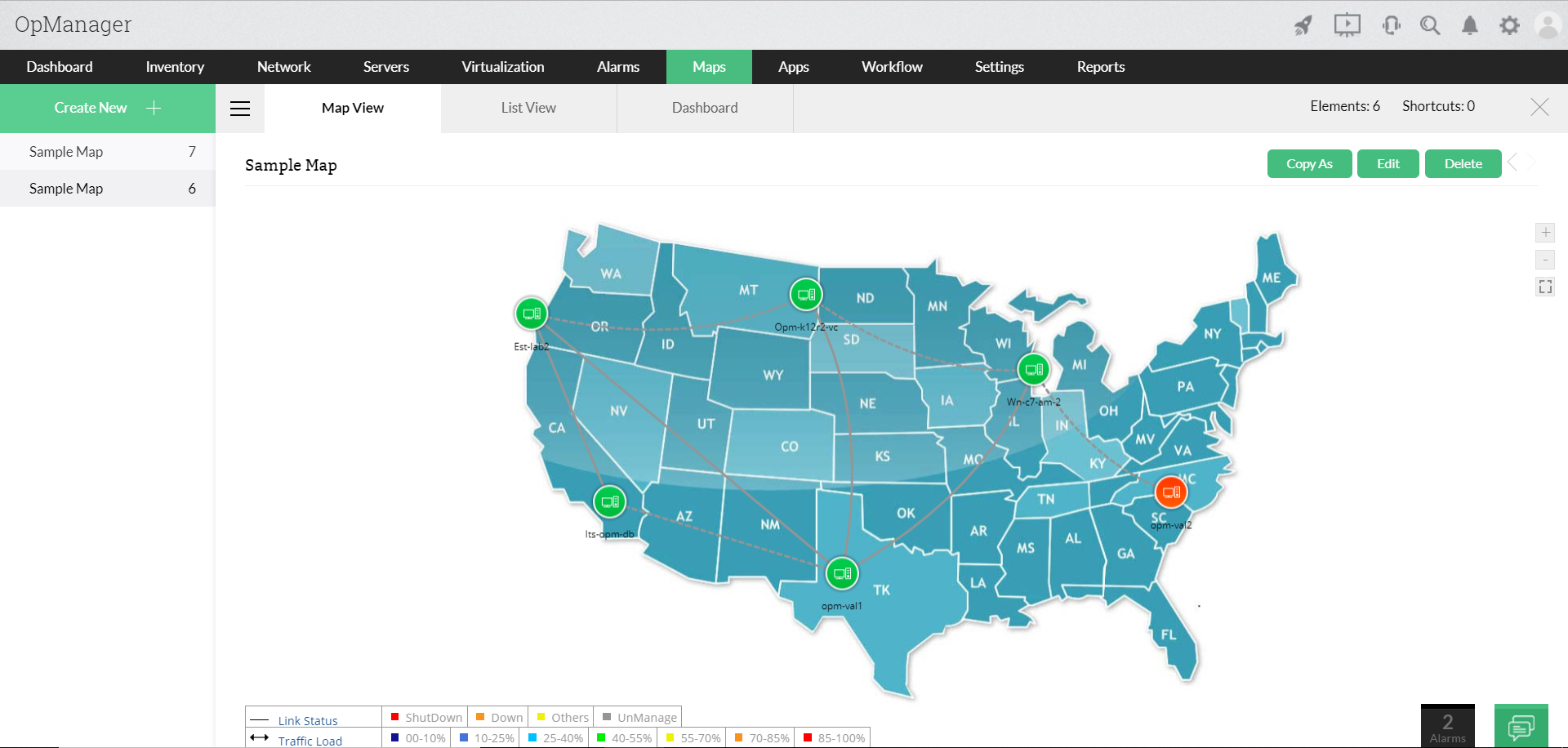Click the 00-10% traffic swatch
Screen dimensions: 1568x748
pyautogui.click(x=394, y=737)
